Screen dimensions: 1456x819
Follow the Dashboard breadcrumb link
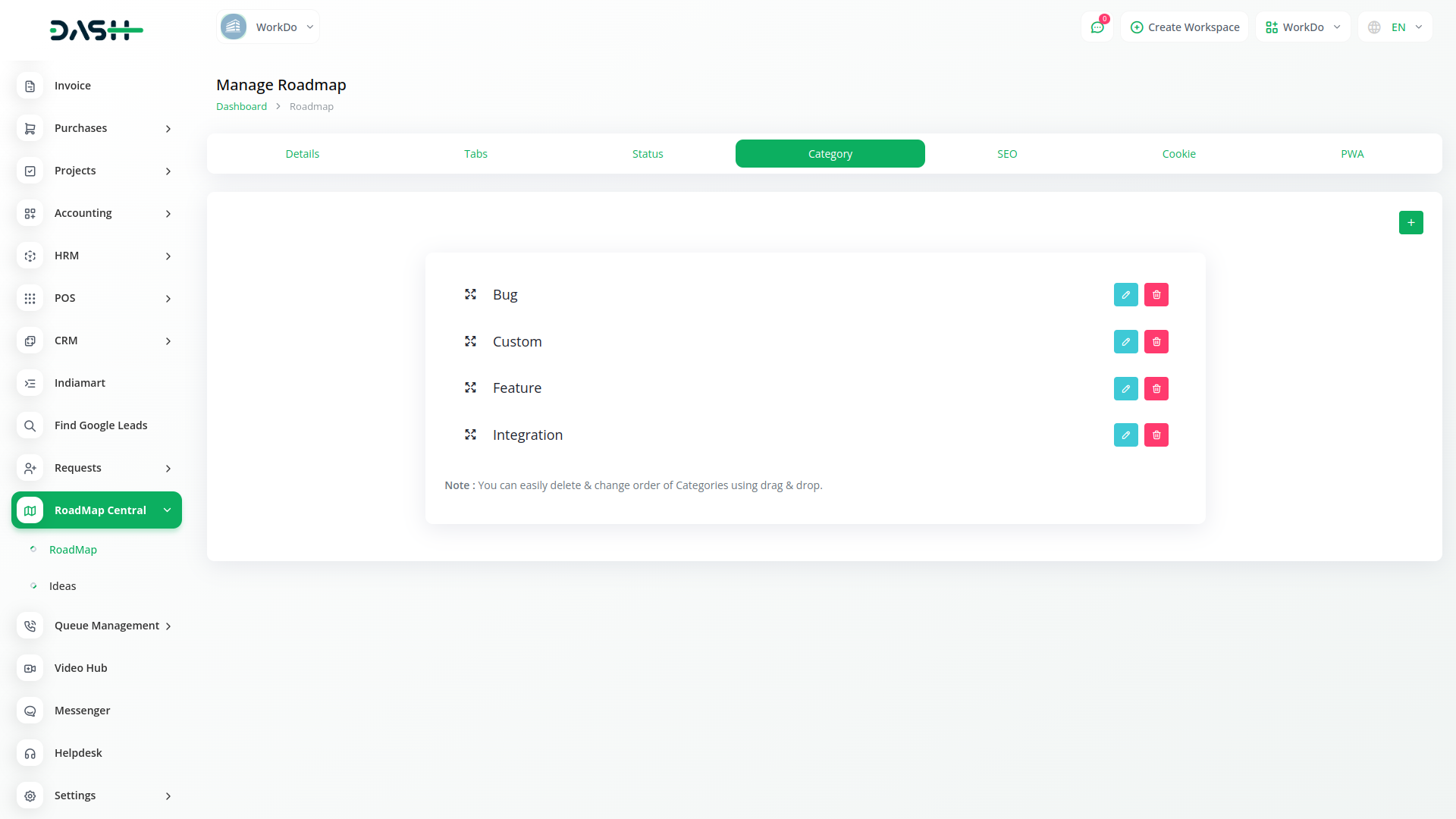coord(241,107)
